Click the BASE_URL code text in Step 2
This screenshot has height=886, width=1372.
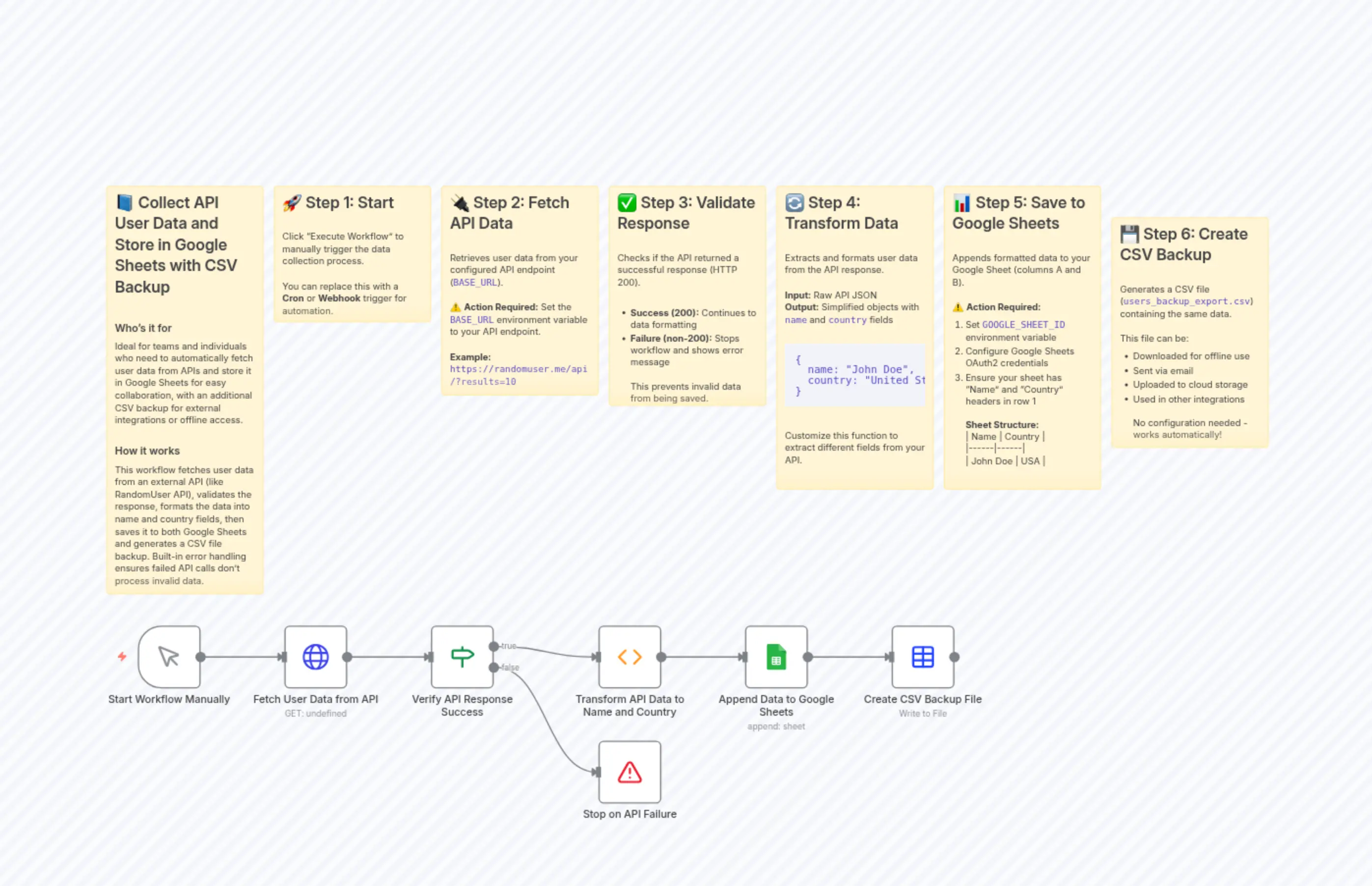click(x=474, y=282)
